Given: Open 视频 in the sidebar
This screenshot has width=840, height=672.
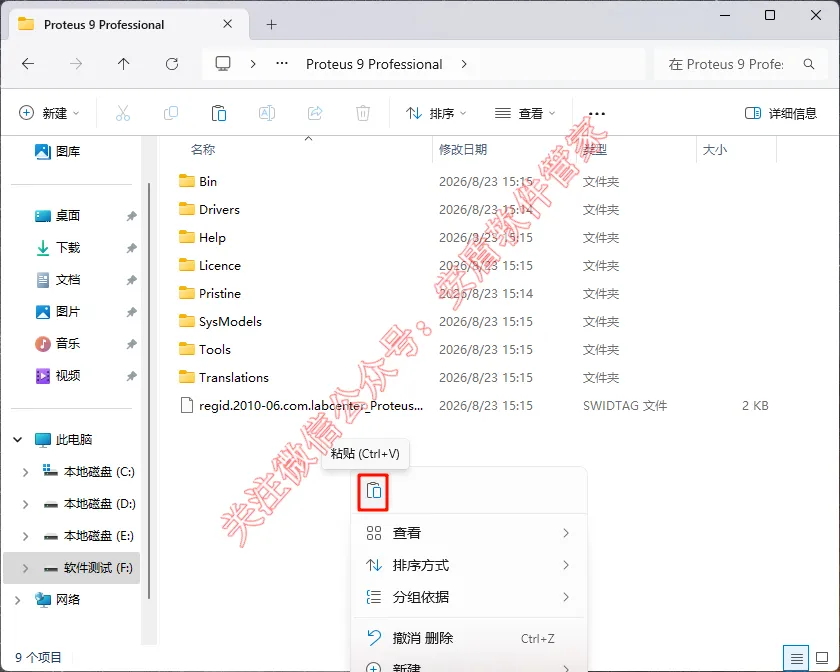Looking at the screenshot, I should [57, 376].
